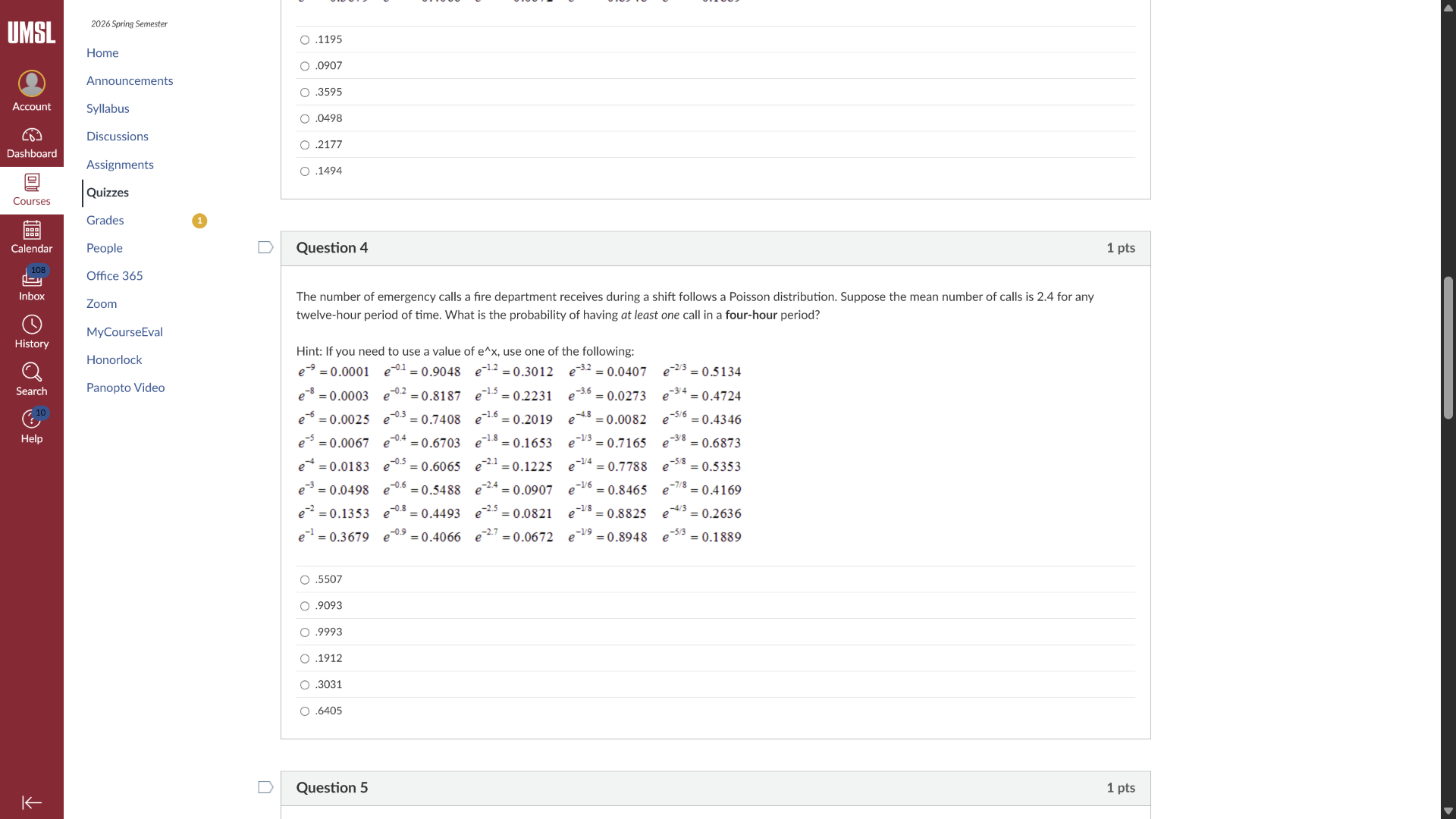1456x819 pixels.
Task: Open the Assignments course menu item
Action: pyautogui.click(x=120, y=165)
